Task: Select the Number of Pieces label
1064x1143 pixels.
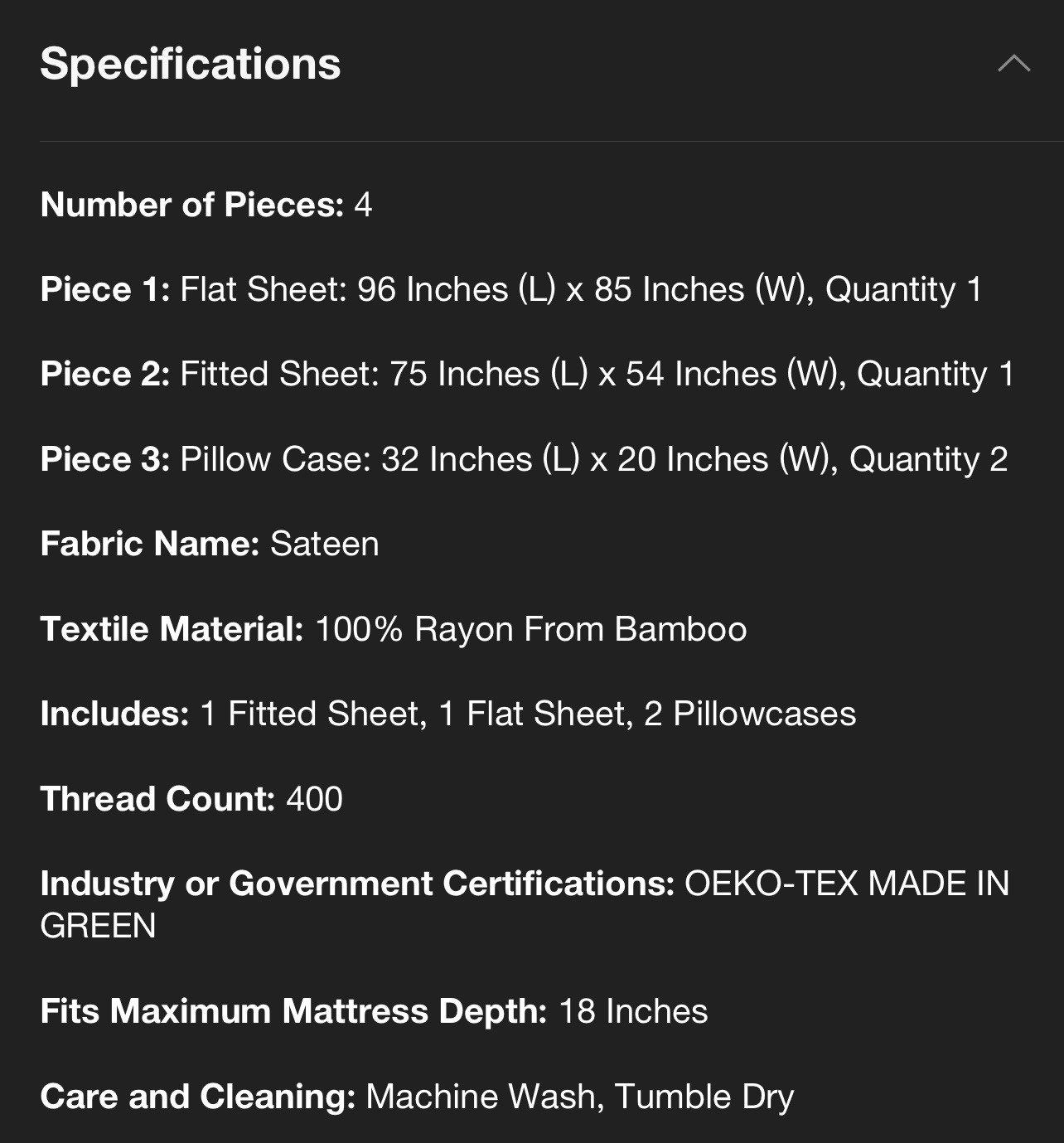Action: tap(192, 205)
